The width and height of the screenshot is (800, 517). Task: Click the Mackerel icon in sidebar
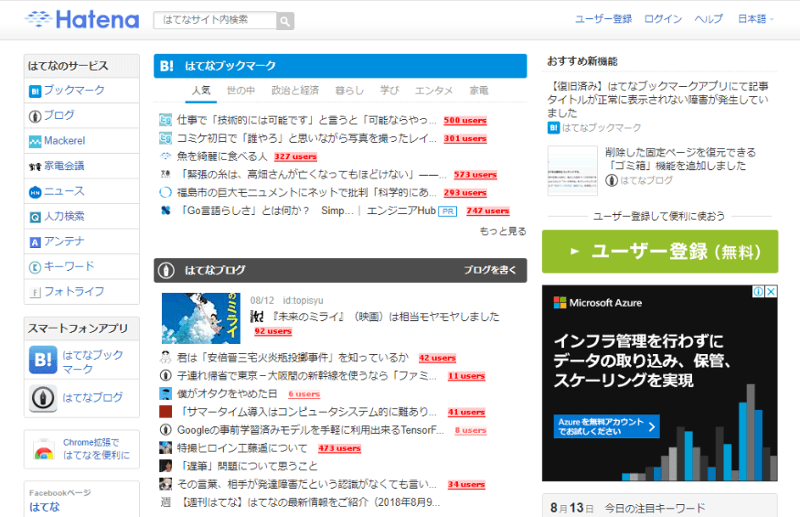tap(35, 141)
